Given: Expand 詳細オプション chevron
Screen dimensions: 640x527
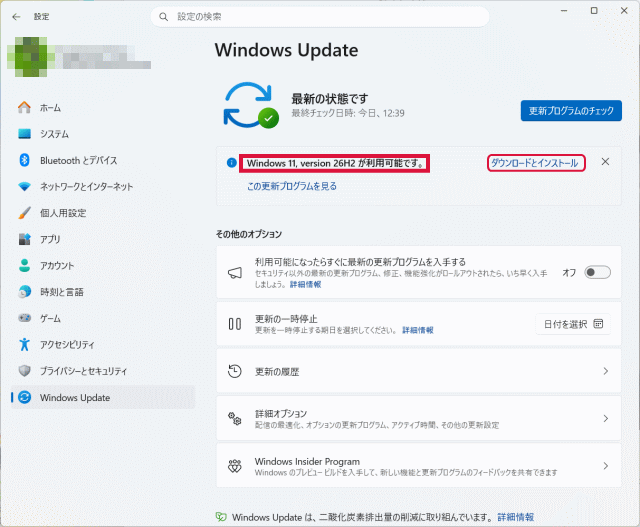Looking at the screenshot, I should [x=605, y=418].
